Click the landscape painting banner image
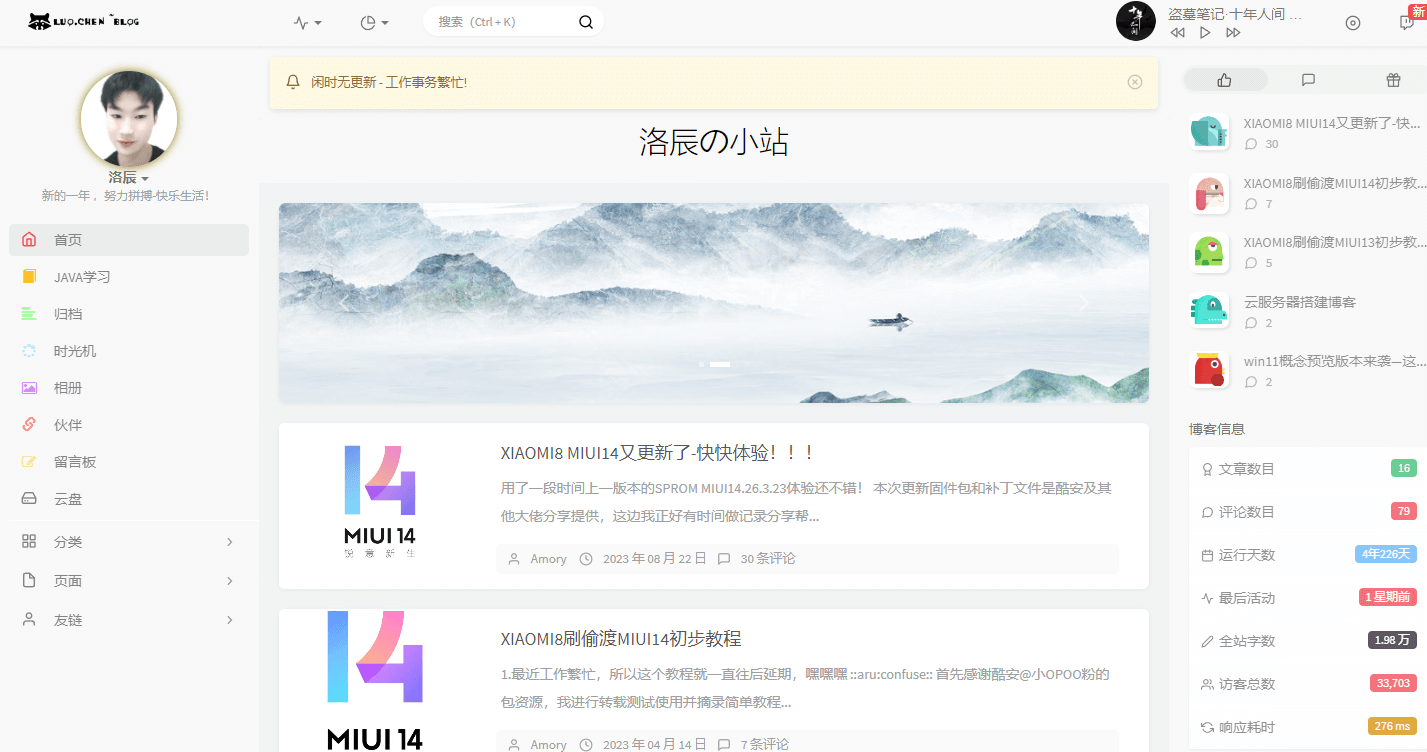The width and height of the screenshot is (1427, 752). tap(714, 303)
